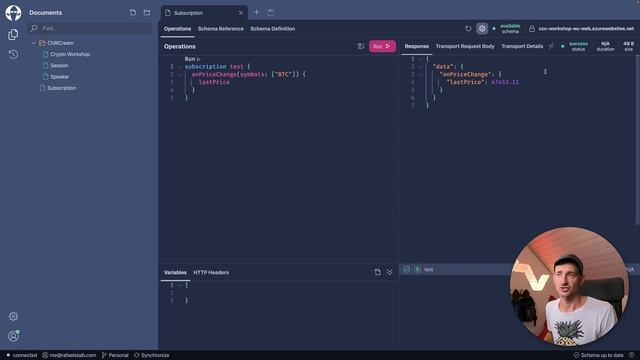Open the Subscription document in tree
The width and height of the screenshot is (640, 360).
[x=62, y=88]
